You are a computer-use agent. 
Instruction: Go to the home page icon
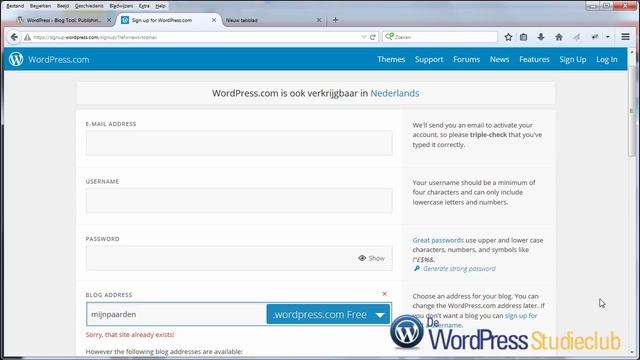coord(559,37)
